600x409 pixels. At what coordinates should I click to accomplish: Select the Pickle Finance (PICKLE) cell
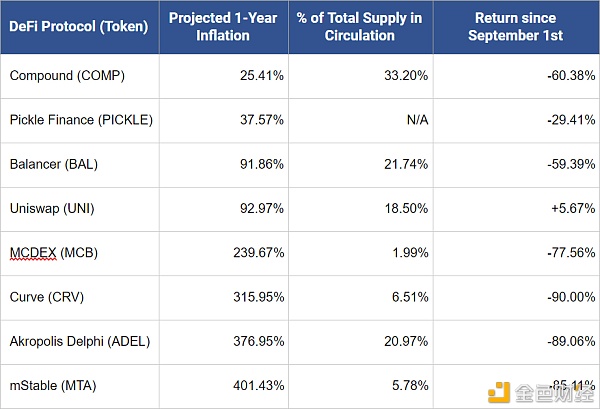pyautogui.click(x=80, y=120)
